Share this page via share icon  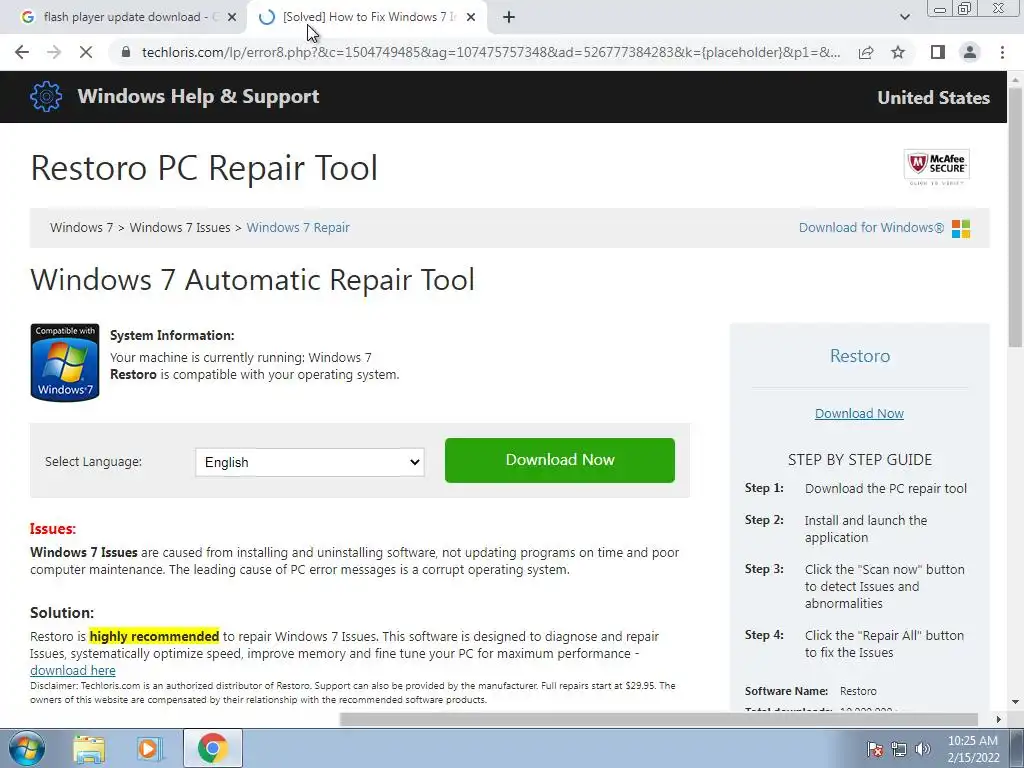point(866,52)
